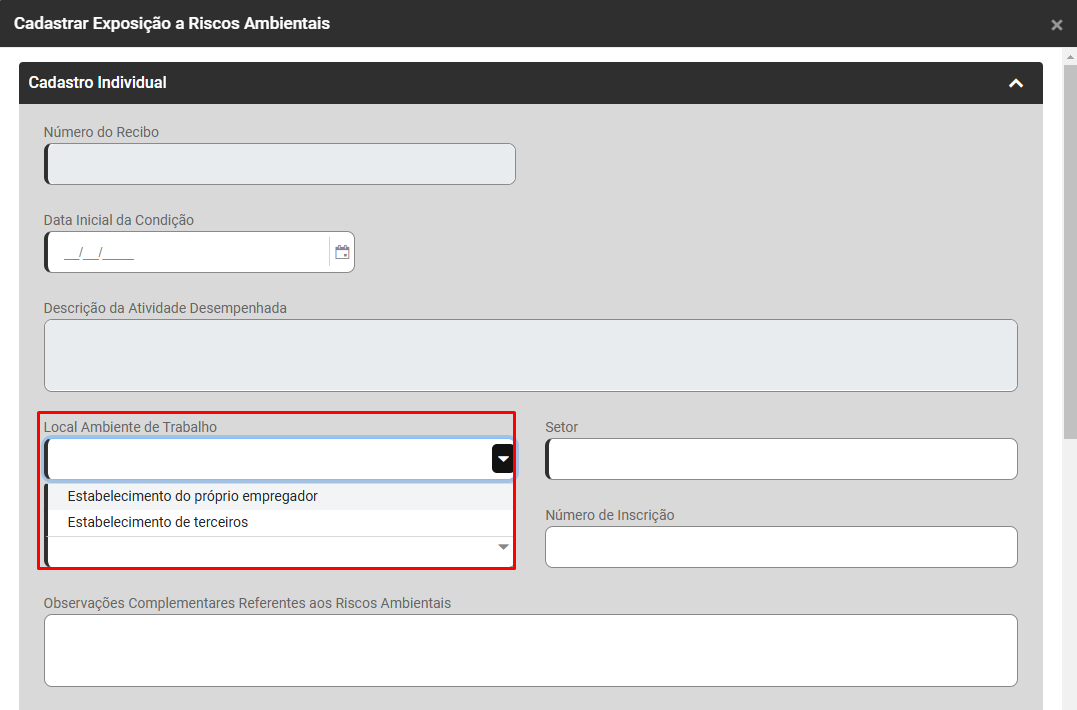The image size is (1077, 710).
Task: Close the Cadastrar Exposição dialog
Action: point(1056,25)
